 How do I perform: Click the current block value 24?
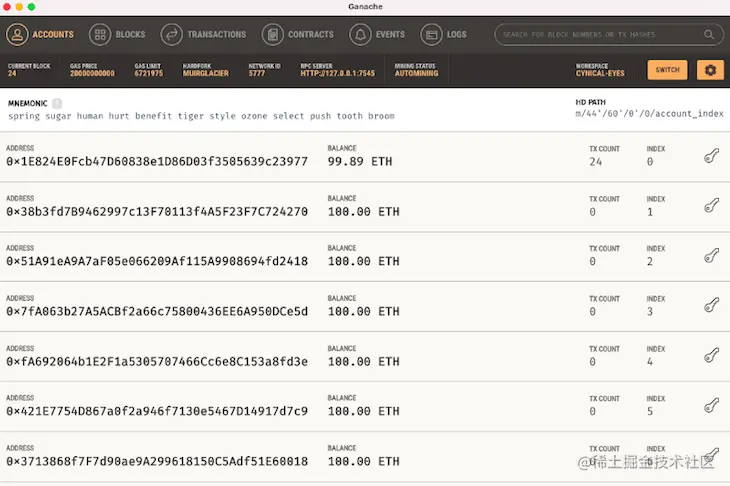pyautogui.click(x=12, y=73)
